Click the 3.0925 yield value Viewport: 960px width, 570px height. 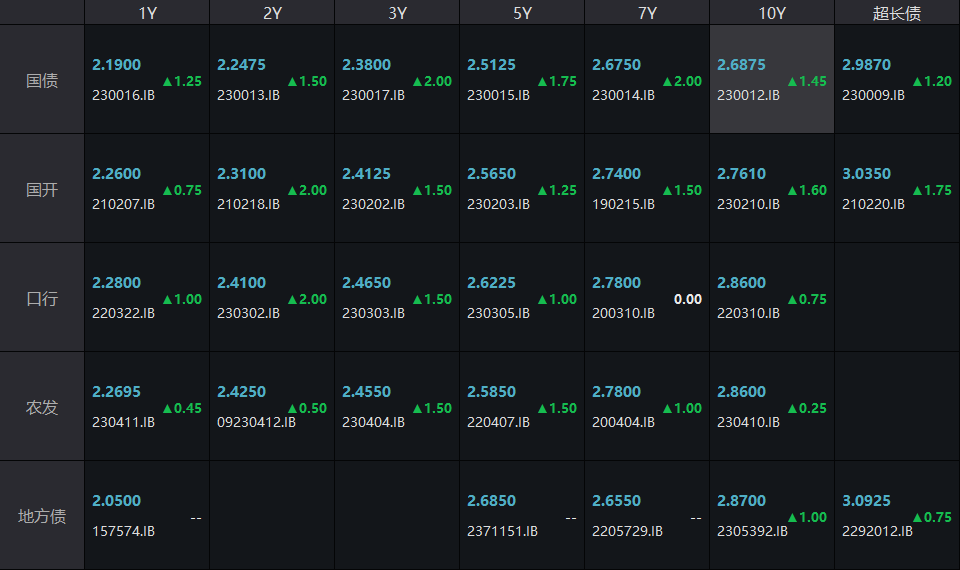point(866,501)
